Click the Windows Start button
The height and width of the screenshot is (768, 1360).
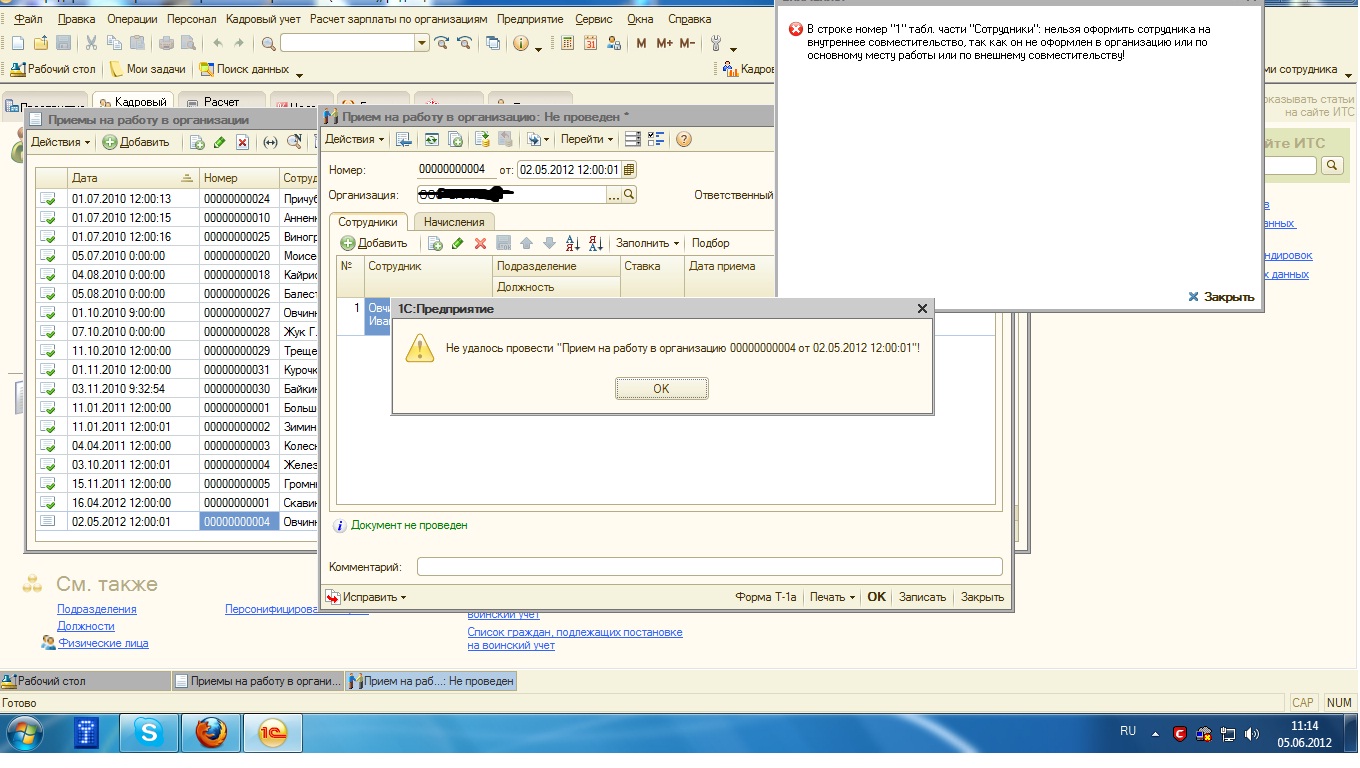pyautogui.click(x=26, y=734)
